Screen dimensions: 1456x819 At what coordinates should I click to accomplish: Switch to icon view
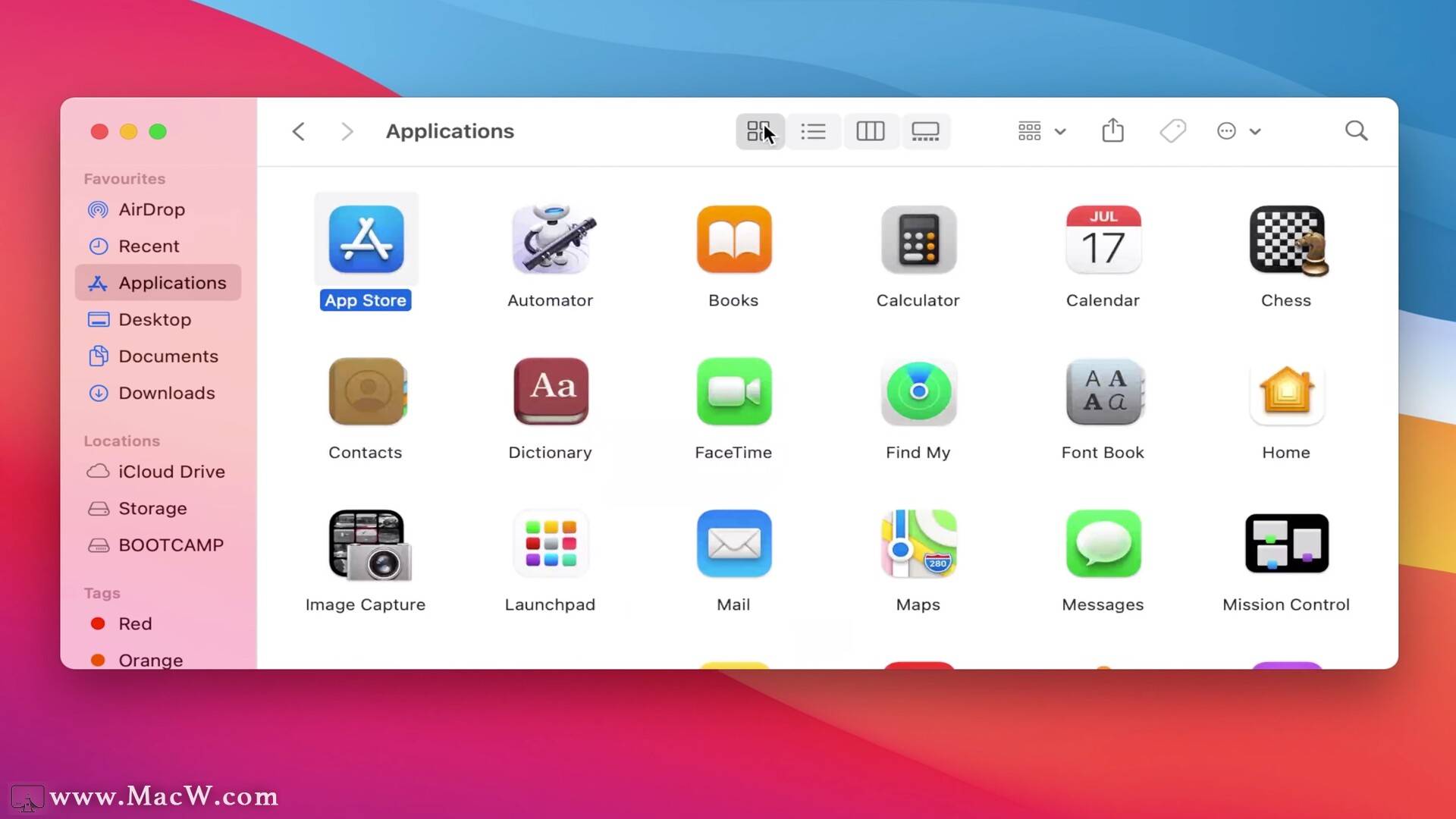click(x=760, y=131)
